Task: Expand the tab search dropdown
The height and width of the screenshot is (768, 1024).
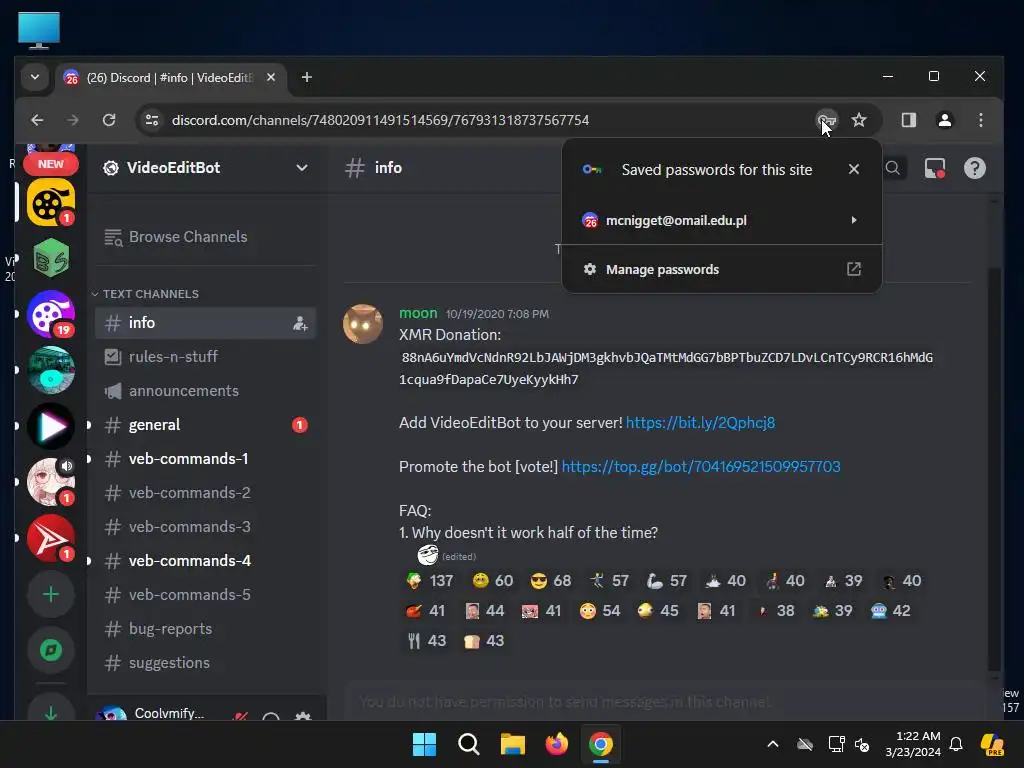Action: tap(35, 78)
